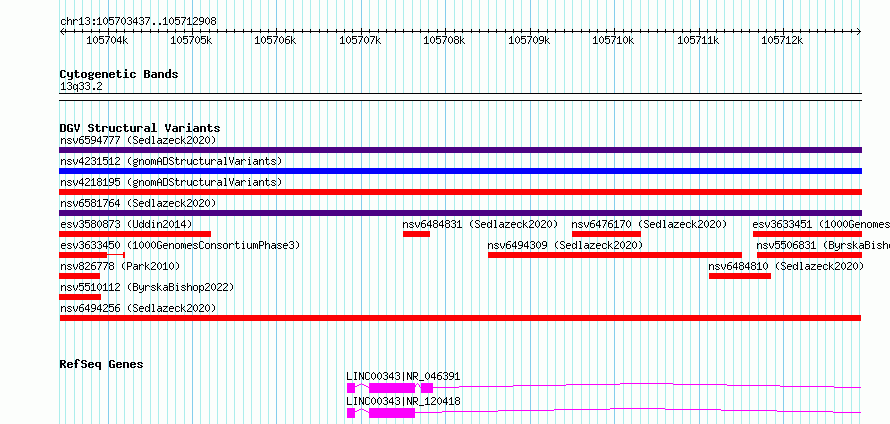
Task: Click the 105706k ruler position
Action: point(276,40)
